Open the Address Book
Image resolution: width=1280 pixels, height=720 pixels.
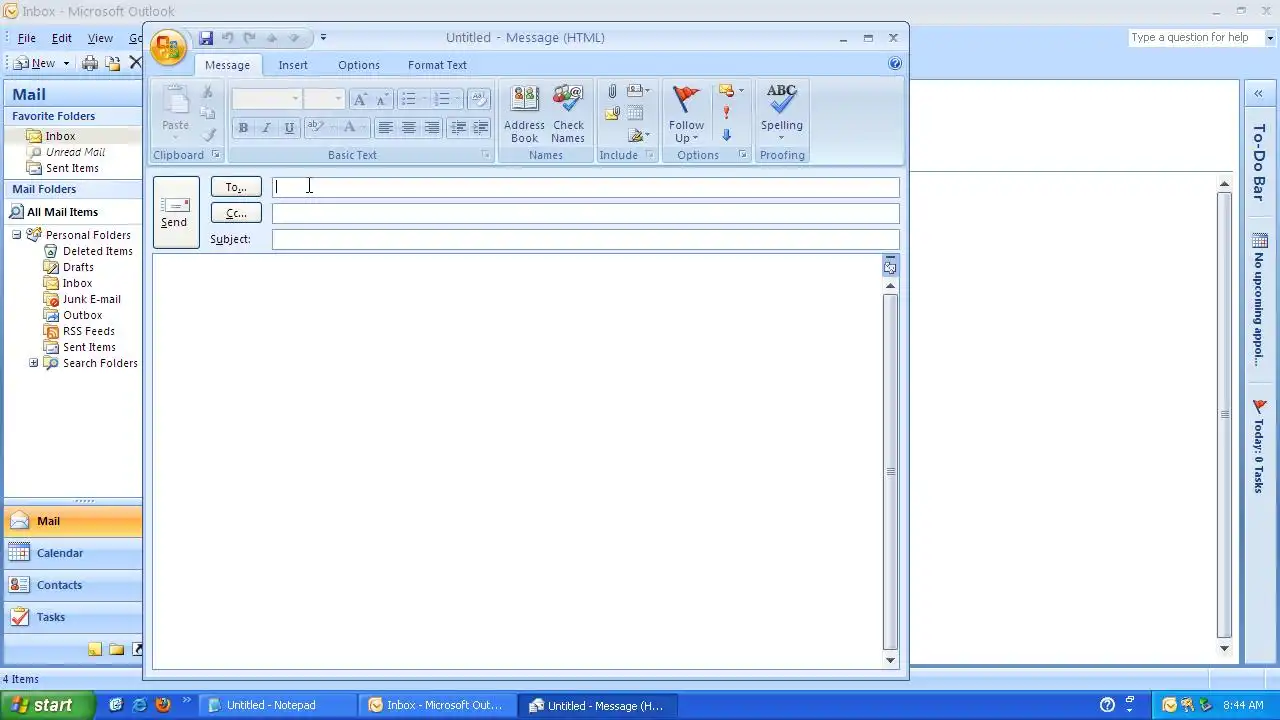[x=524, y=114]
